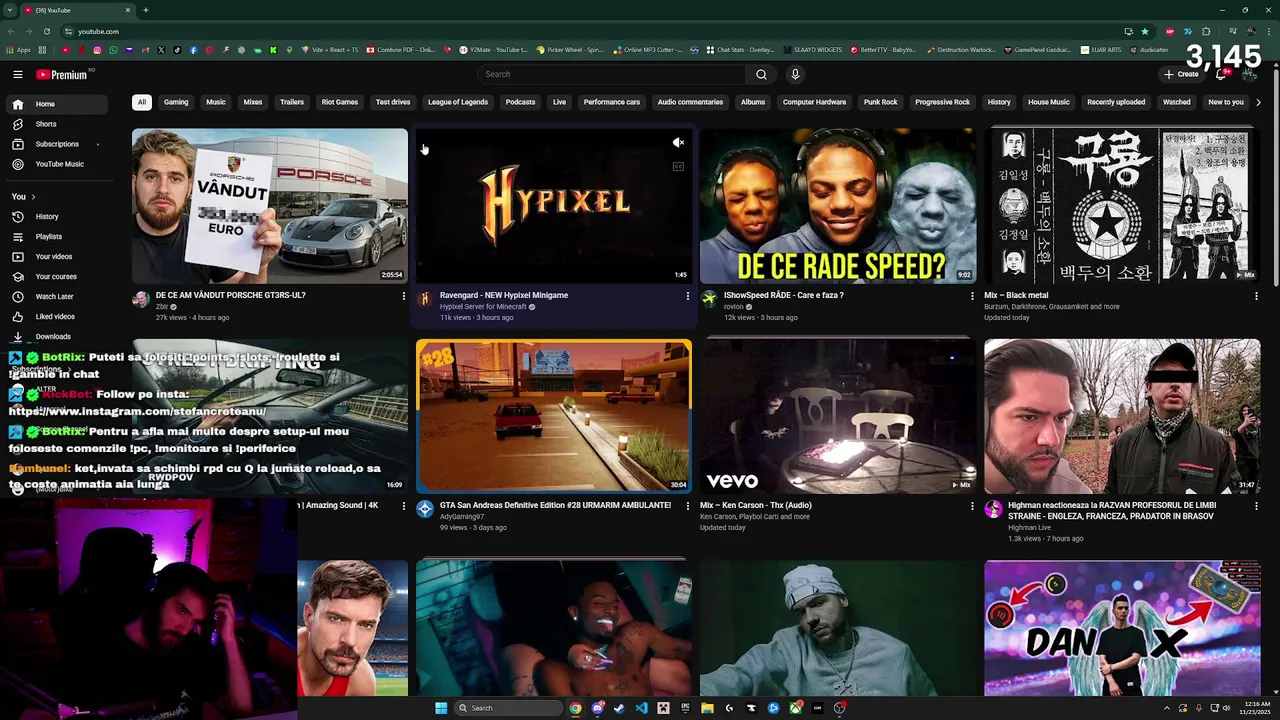Open Chrome tab search dropdown
Viewport: 1280px width, 720px height.
10,10
